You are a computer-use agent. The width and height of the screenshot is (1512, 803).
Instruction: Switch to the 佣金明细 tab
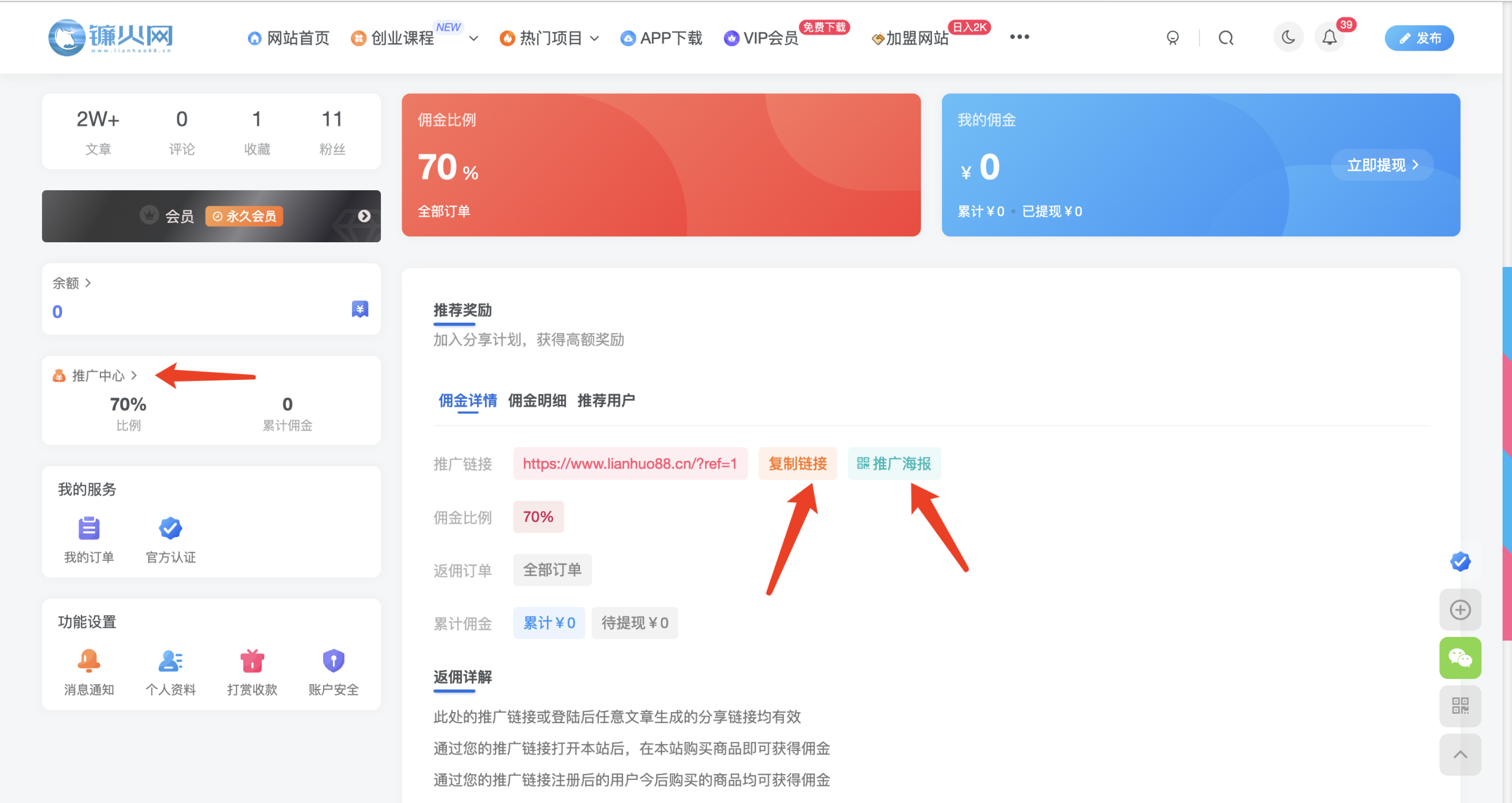coord(537,401)
